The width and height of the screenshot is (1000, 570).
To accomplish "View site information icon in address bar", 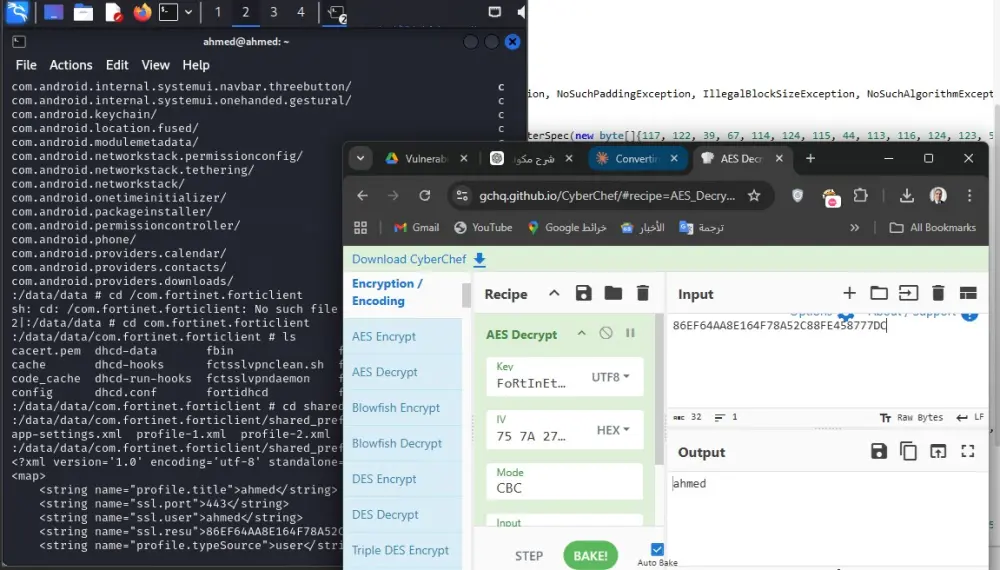I will tap(462, 196).
